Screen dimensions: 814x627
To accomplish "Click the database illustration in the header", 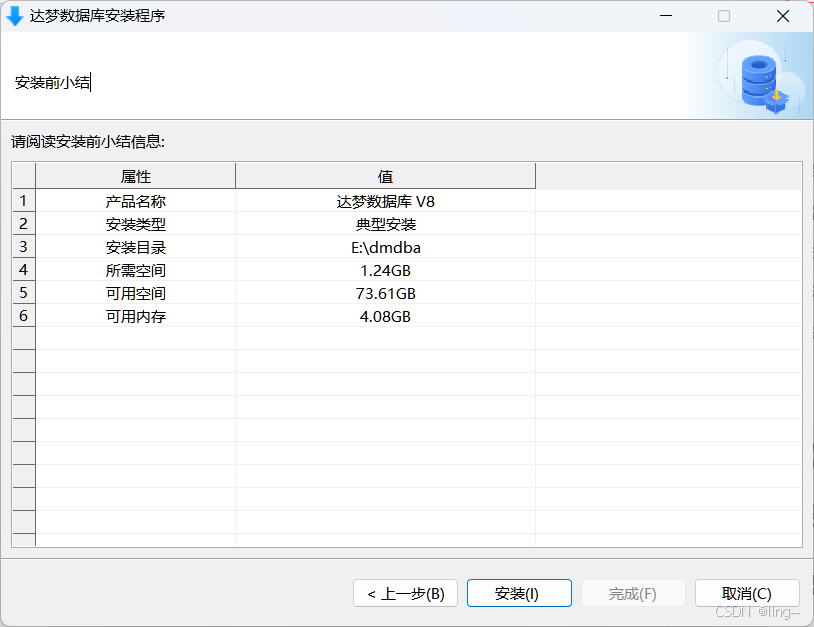I will 762,78.
